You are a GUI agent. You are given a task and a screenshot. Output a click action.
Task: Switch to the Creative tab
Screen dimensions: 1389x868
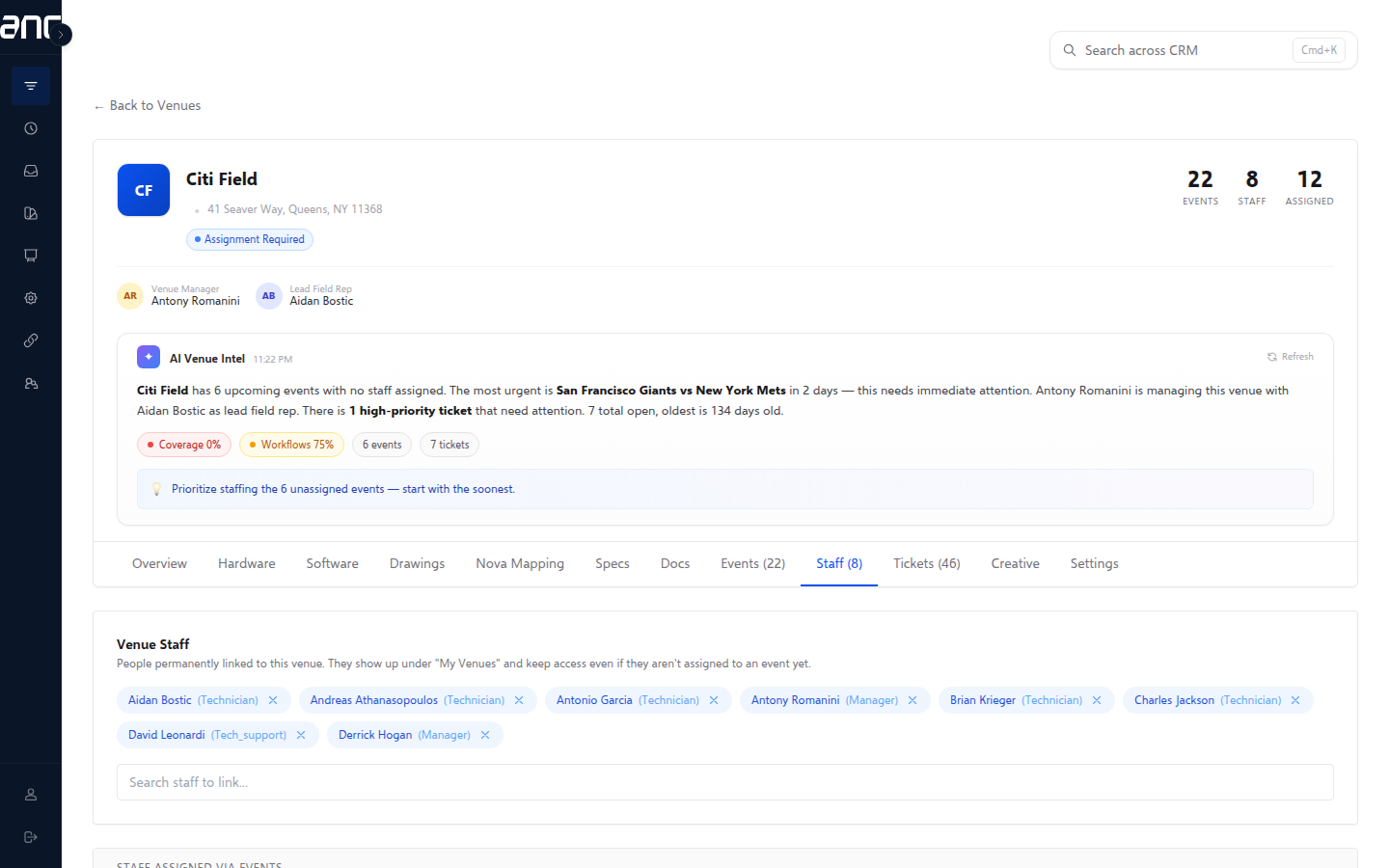tap(1016, 563)
